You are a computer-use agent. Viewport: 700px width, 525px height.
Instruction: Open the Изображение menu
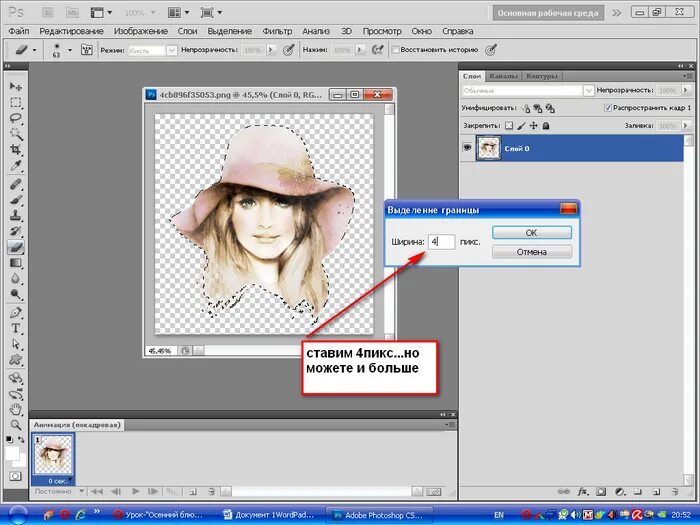click(141, 31)
